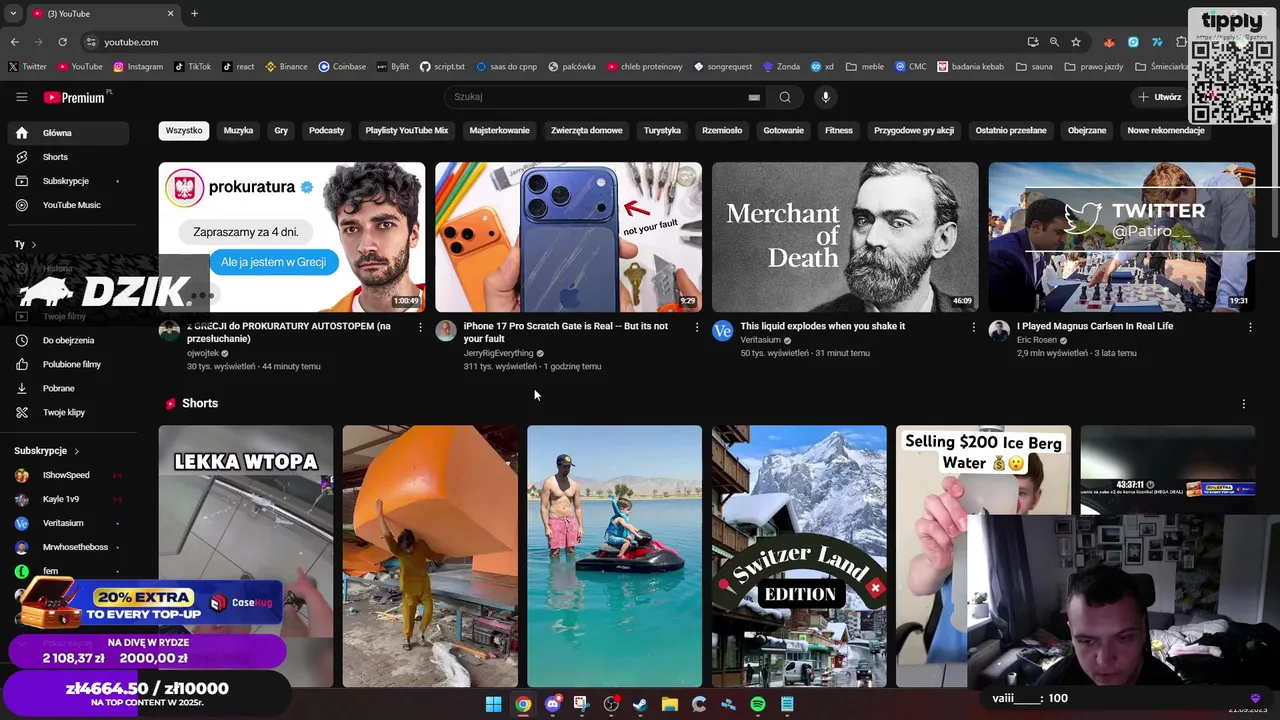Image resolution: width=1280 pixels, height=720 pixels.
Task: Select the Zwierzęta domowe filter chip
Action: tap(586, 130)
